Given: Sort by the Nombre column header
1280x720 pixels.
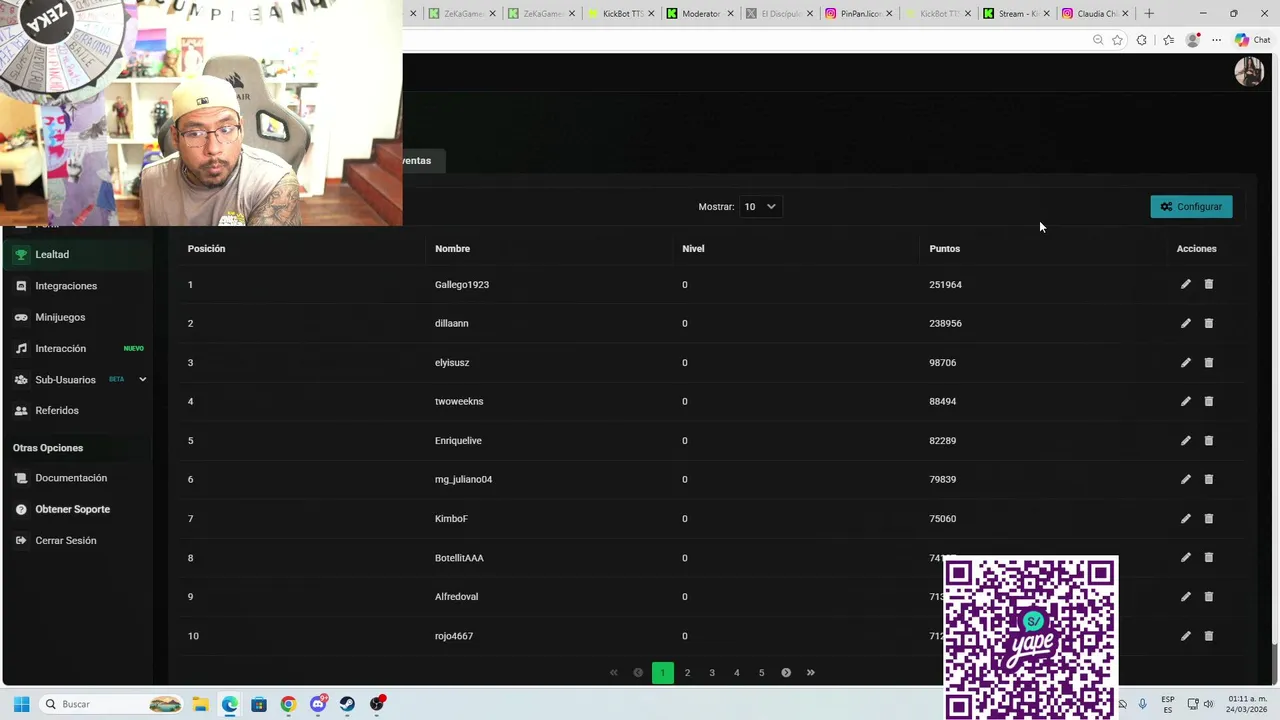Looking at the screenshot, I should click(x=452, y=249).
